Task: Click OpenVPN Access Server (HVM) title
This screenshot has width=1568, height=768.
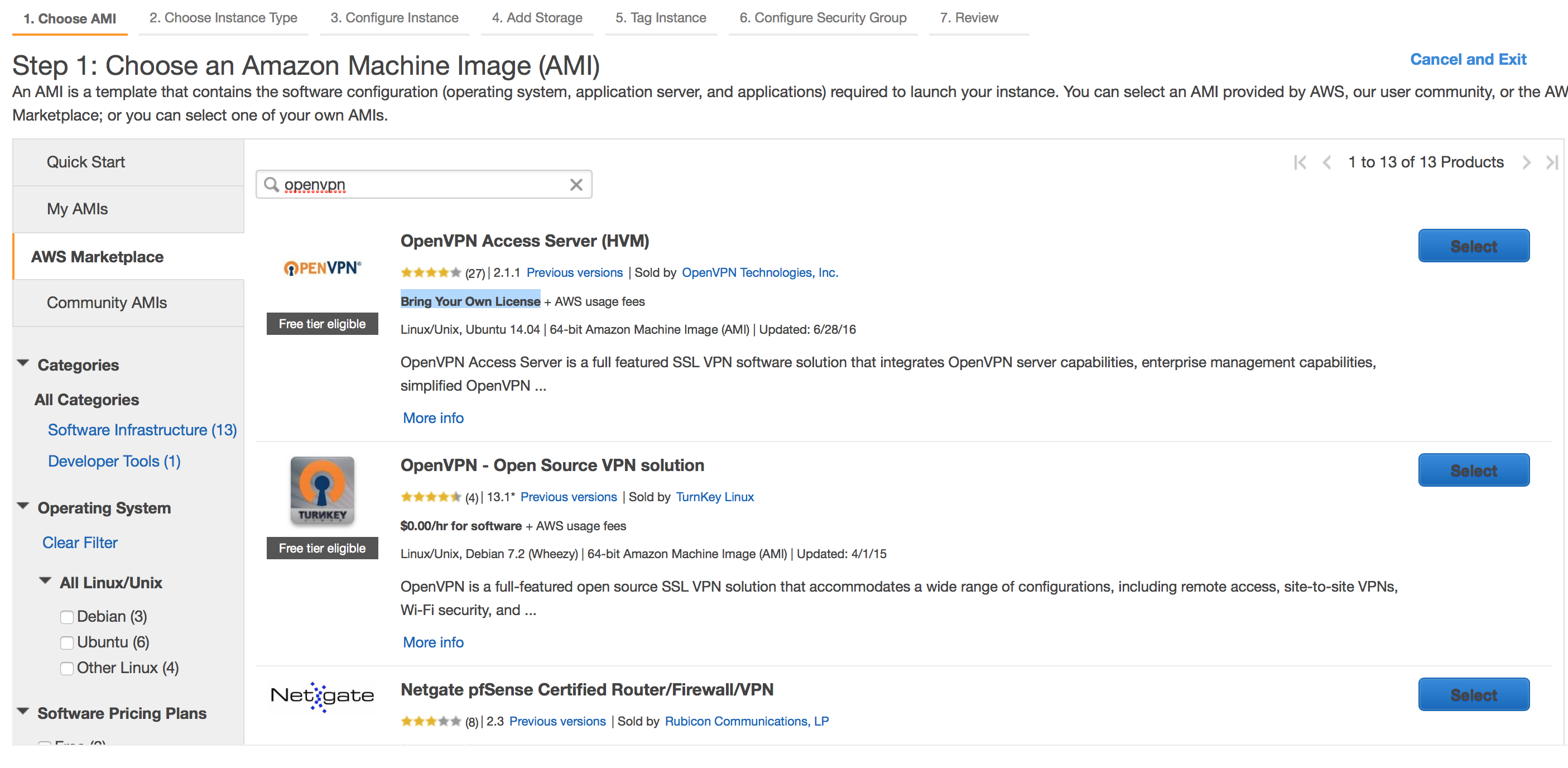Action: pyautogui.click(x=525, y=241)
